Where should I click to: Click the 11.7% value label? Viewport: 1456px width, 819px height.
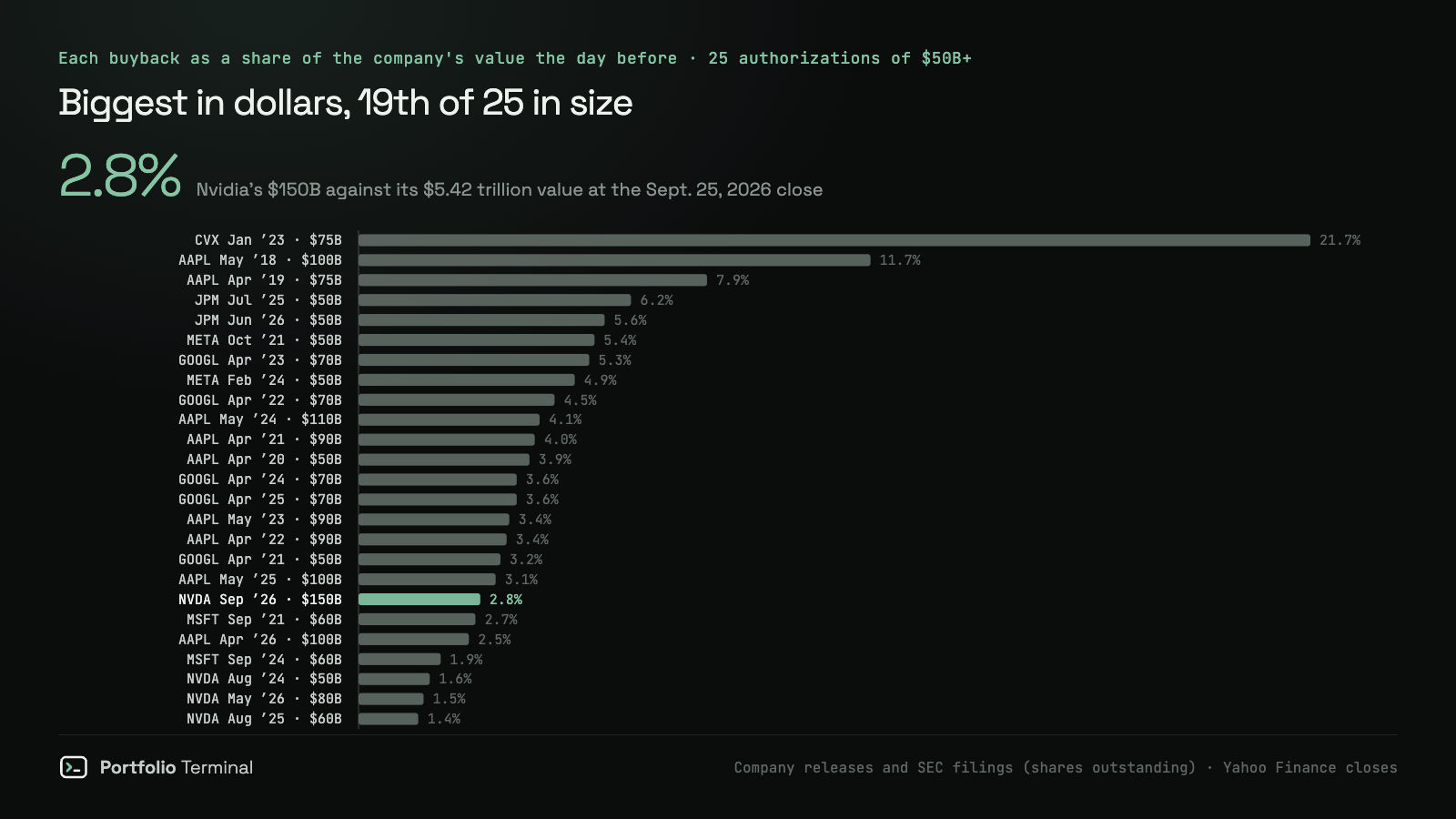900,260
